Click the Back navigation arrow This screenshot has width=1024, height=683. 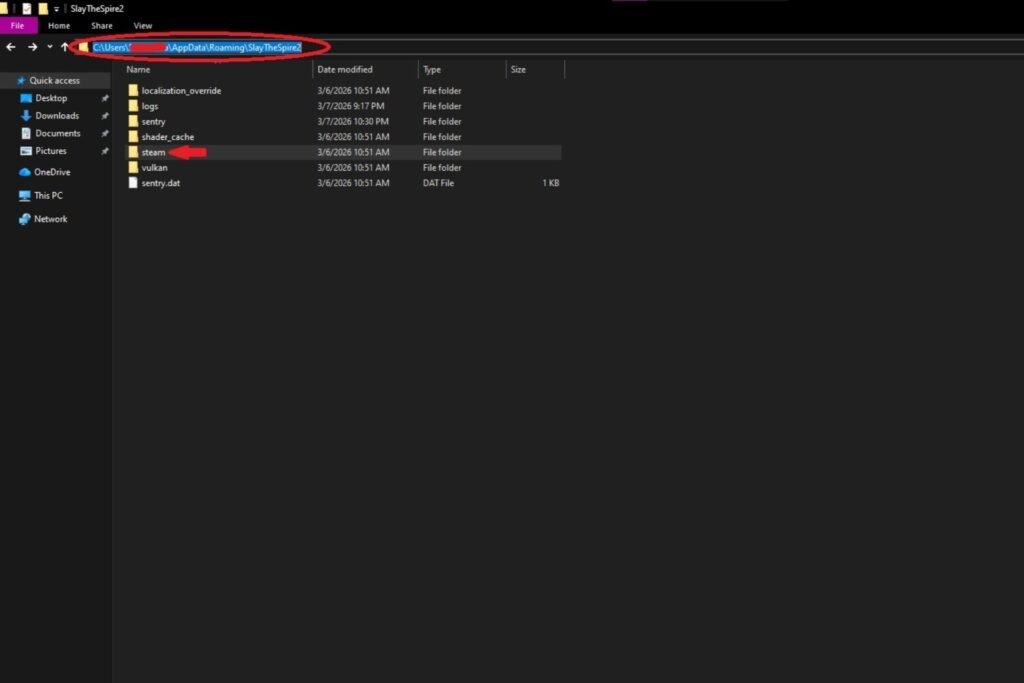click(x=11, y=47)
